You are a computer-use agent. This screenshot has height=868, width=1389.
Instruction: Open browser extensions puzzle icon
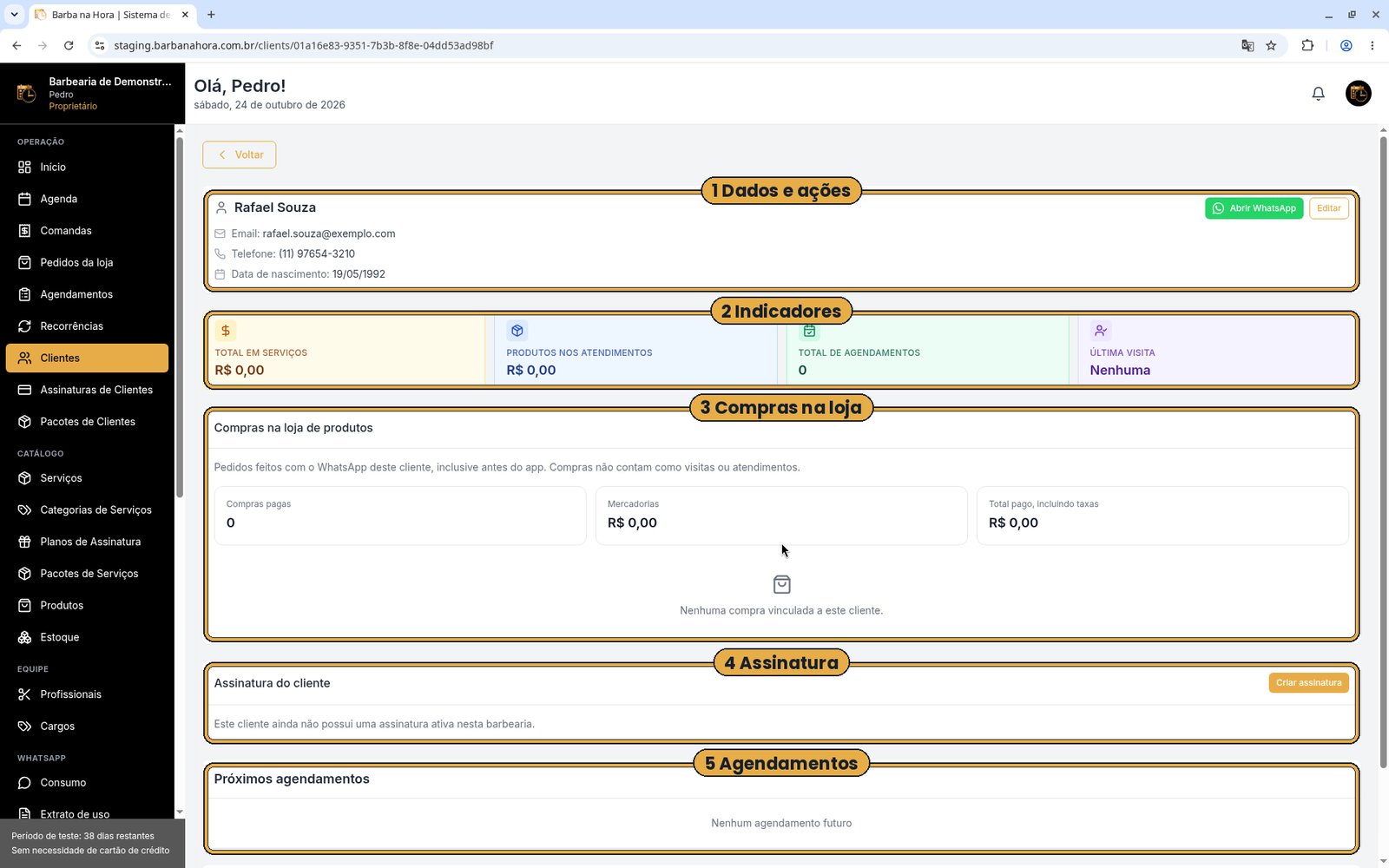pos(1307,45)
